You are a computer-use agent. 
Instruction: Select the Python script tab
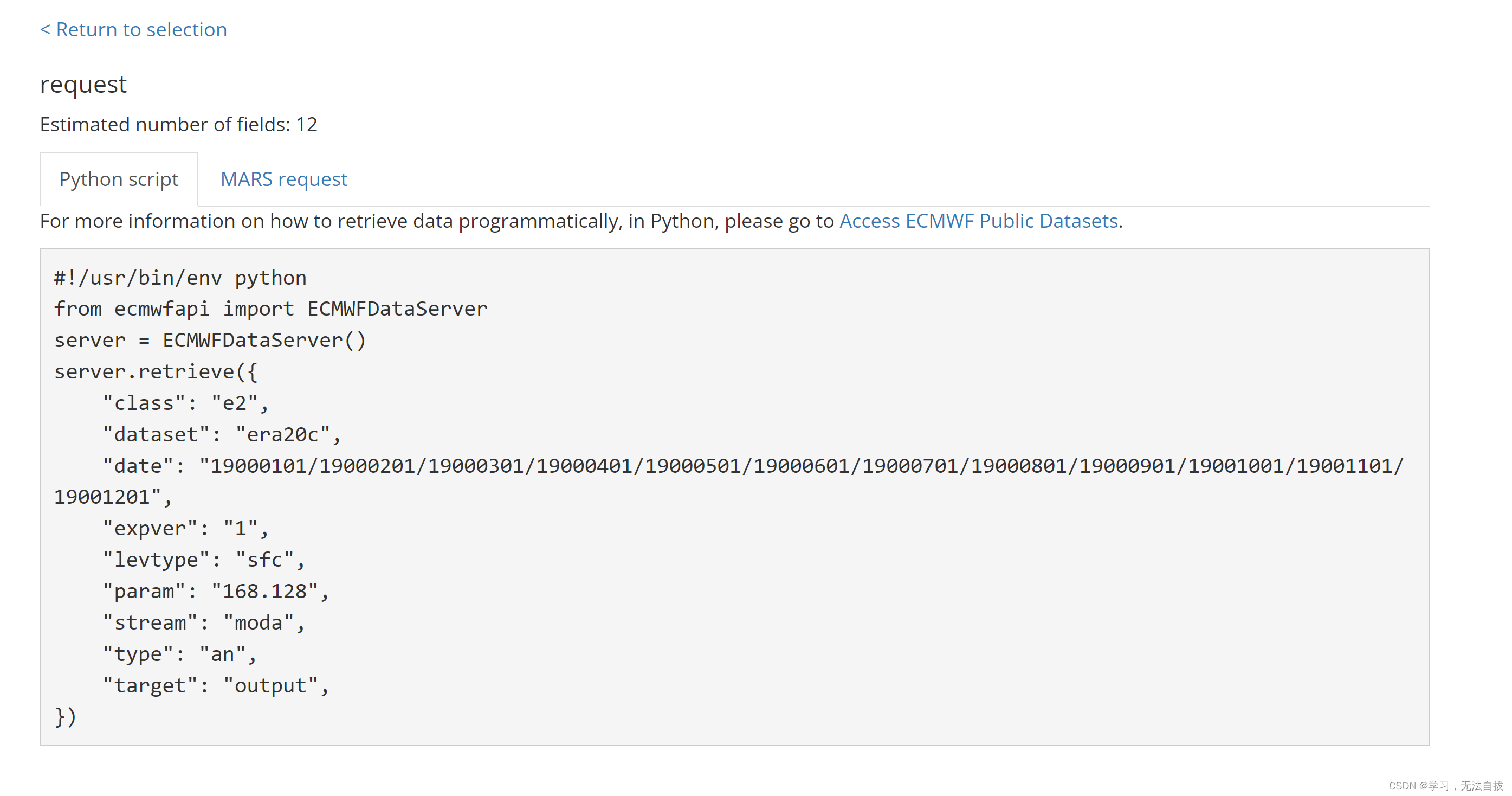point(119,179)
